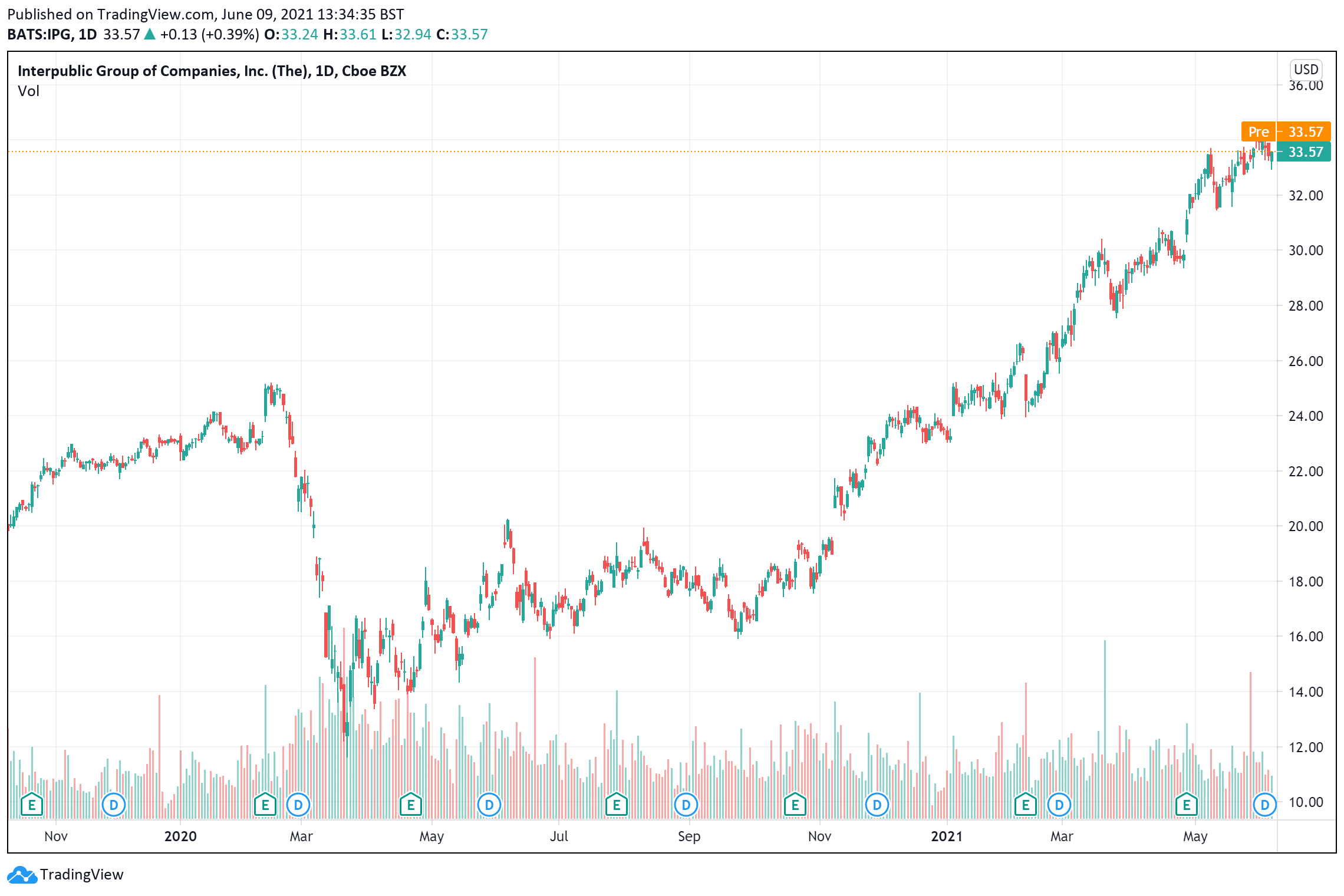Click the Published on TradingView.com timestamp line
1344x896 pixels.
[x=206, y=14]
